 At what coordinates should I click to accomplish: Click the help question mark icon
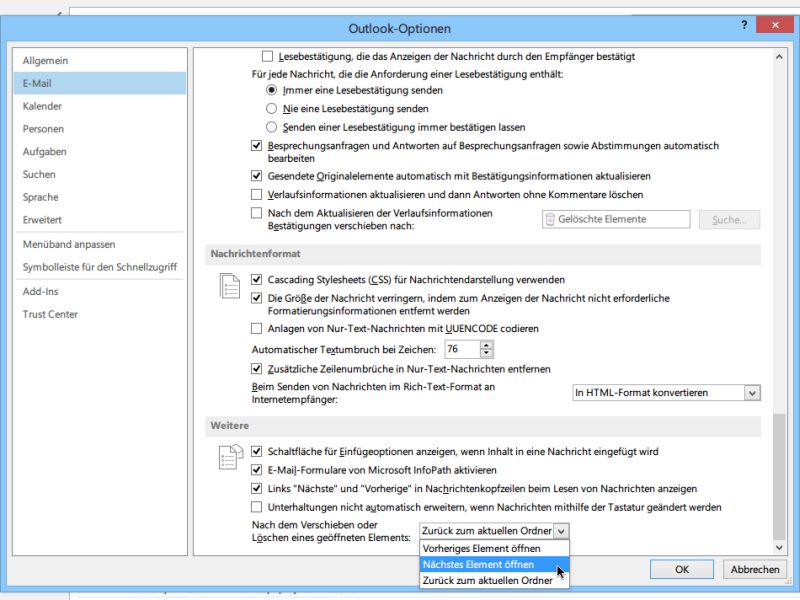[744, 25]
